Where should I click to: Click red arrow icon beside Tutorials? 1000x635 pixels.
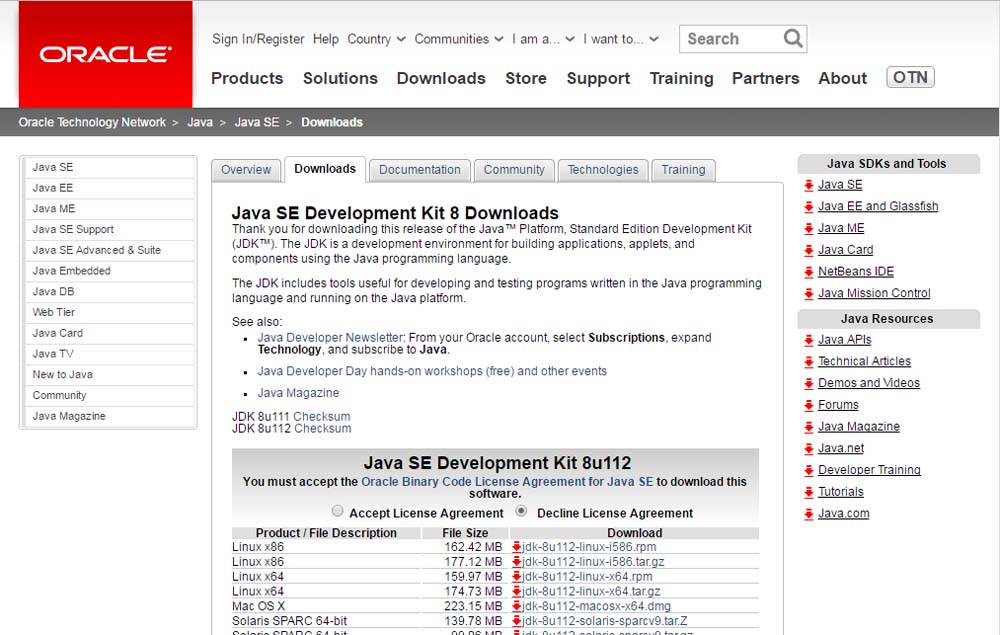808,492
